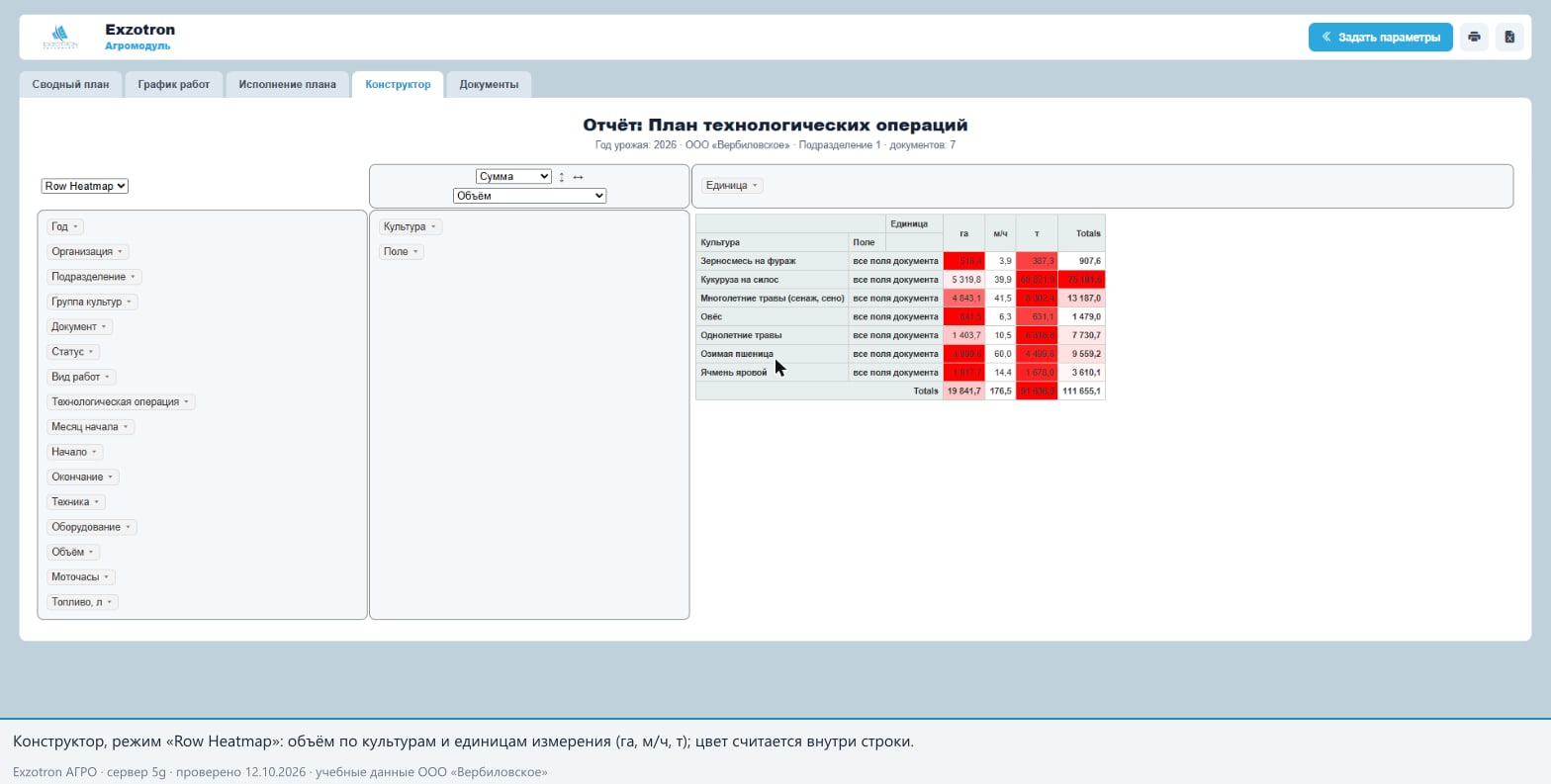Open the Моточасы field filter
Viewport: 1551px width, 784px height.
107,577
